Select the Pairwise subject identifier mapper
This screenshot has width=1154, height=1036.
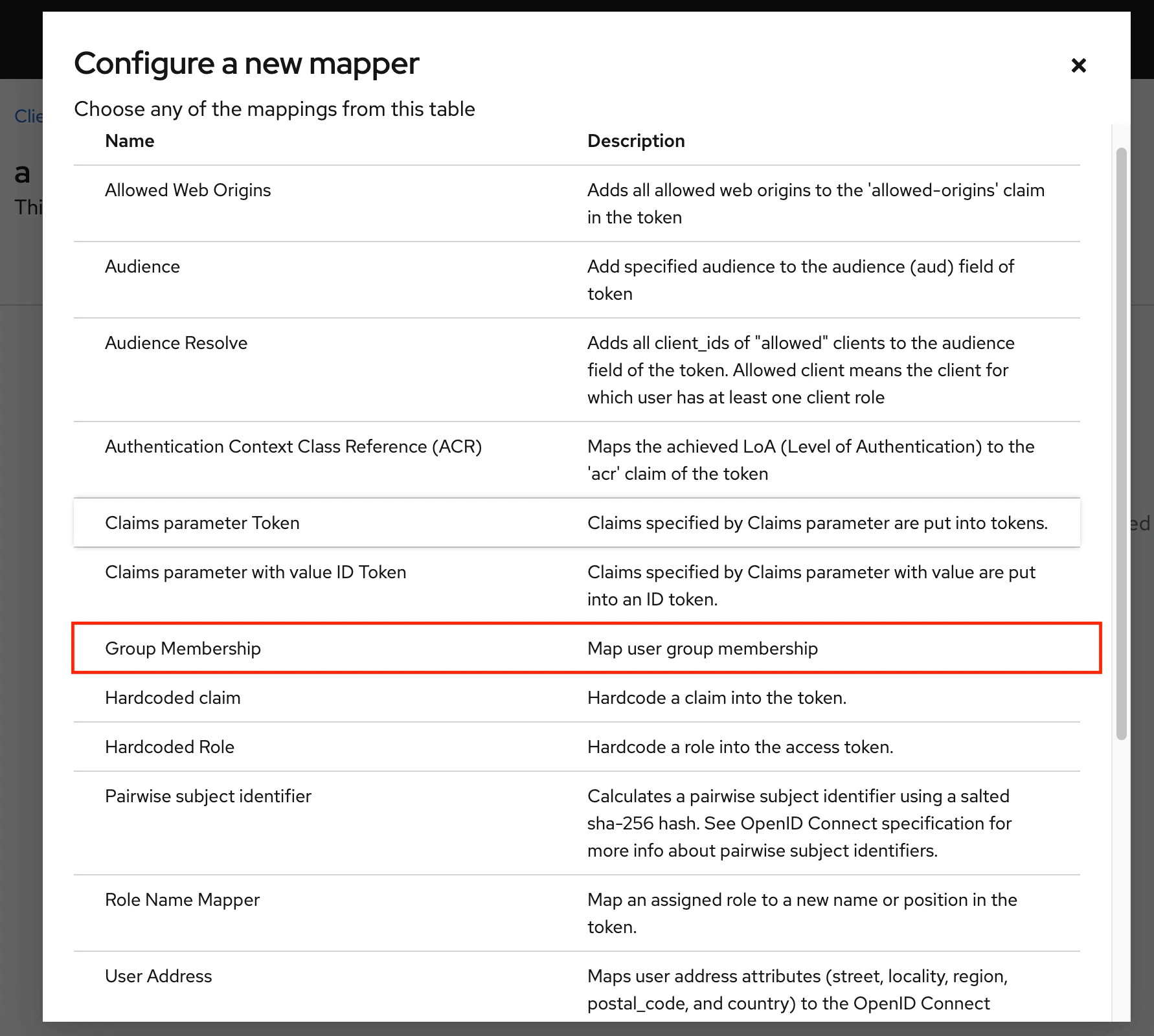click(x=208, y=796)
